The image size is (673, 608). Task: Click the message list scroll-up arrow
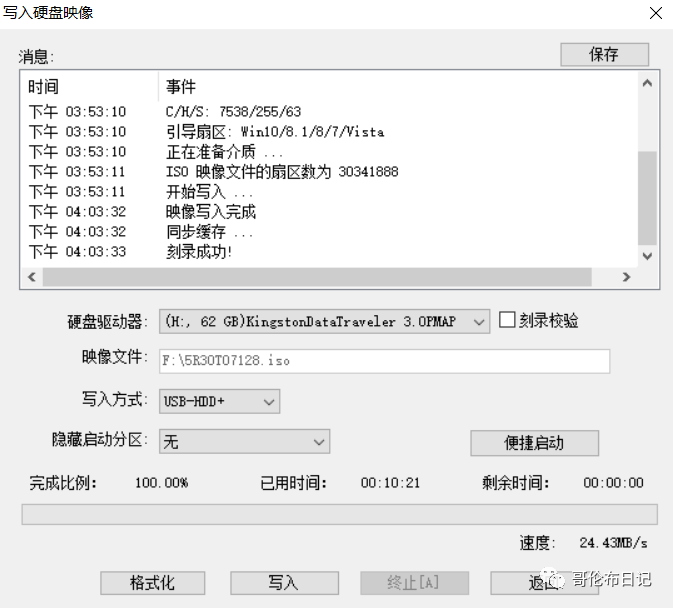coord(647,83)
